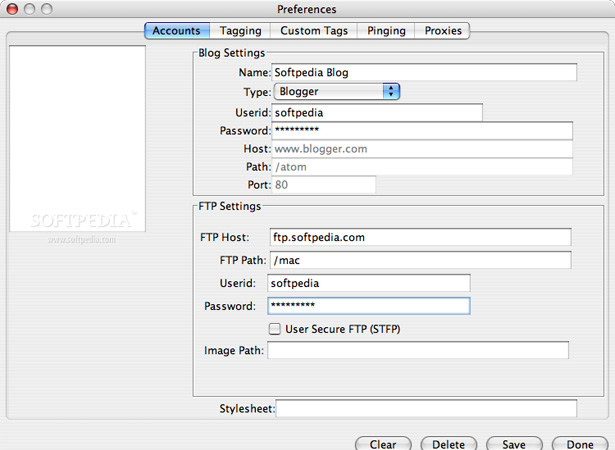The image size is (615, 450).
Task: Select the FTP Host field
Action: [420, 237]
